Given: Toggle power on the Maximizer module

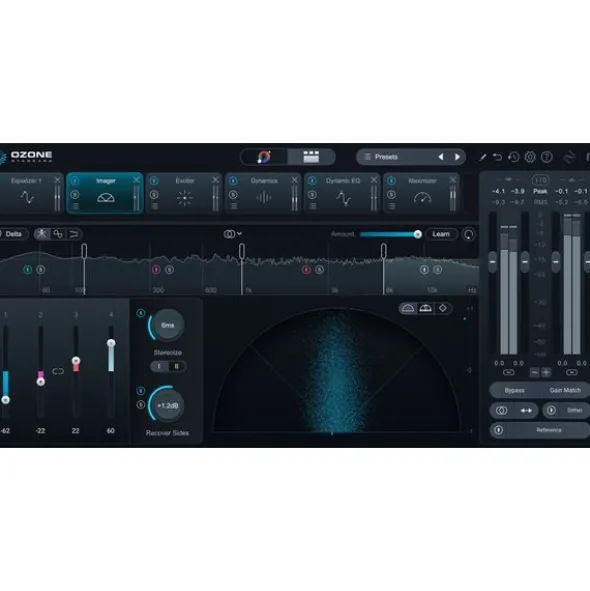Looking at the screenshot, I should [391, 181].
